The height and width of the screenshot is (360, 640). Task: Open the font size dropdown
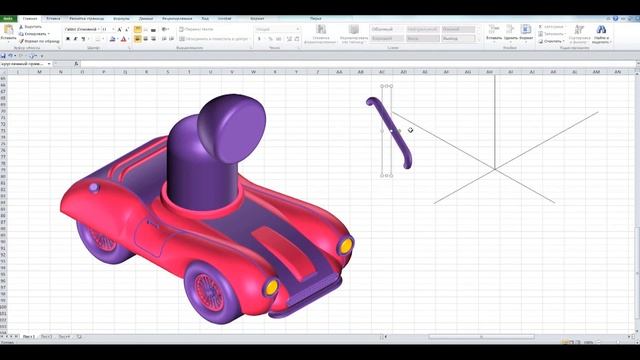[x=113, y=29]
